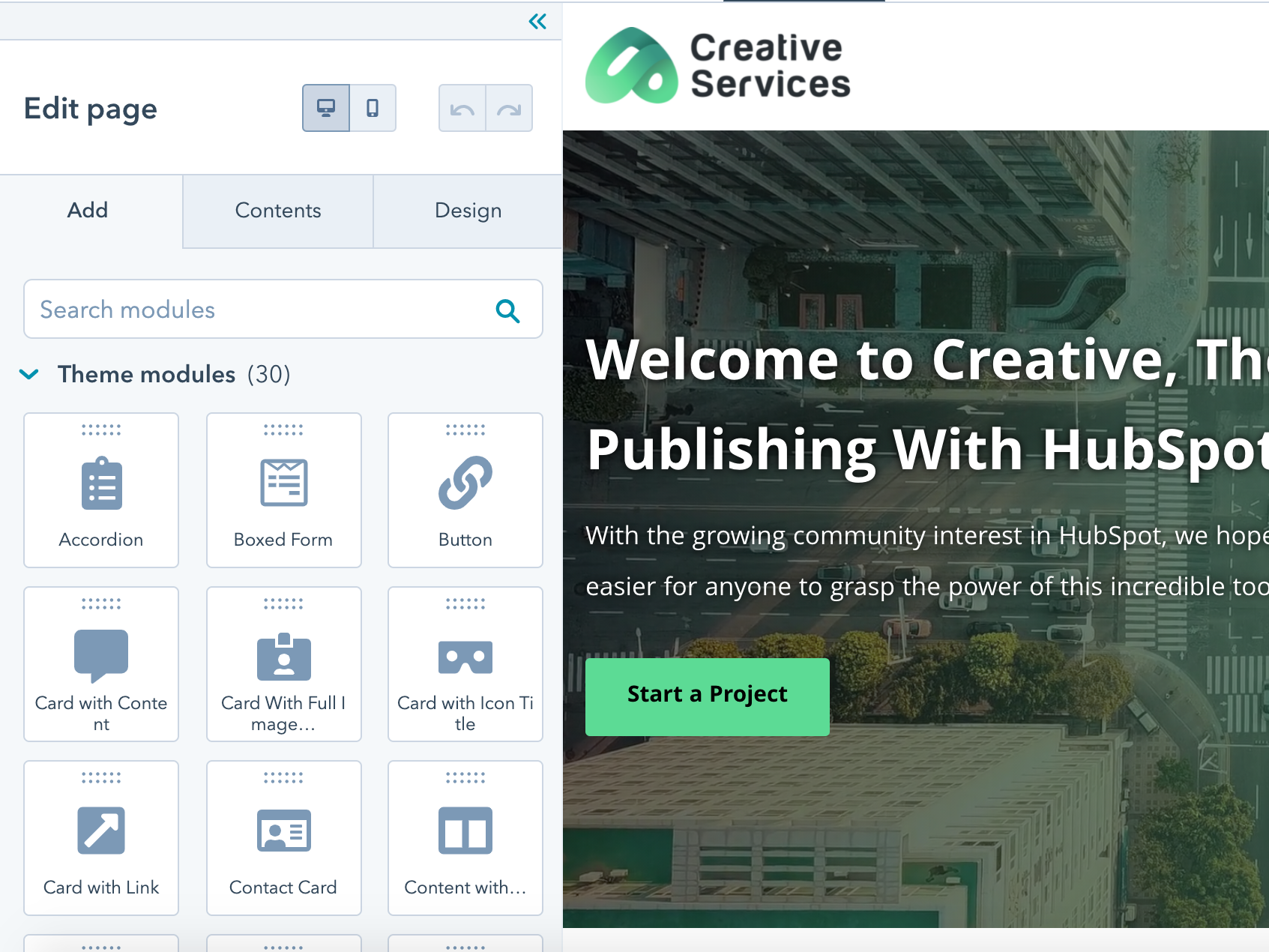Image resolution: width=1269 pixels, height=952 pixels.
Task: Collapse the Theme modules section
Action: (29, 375)
